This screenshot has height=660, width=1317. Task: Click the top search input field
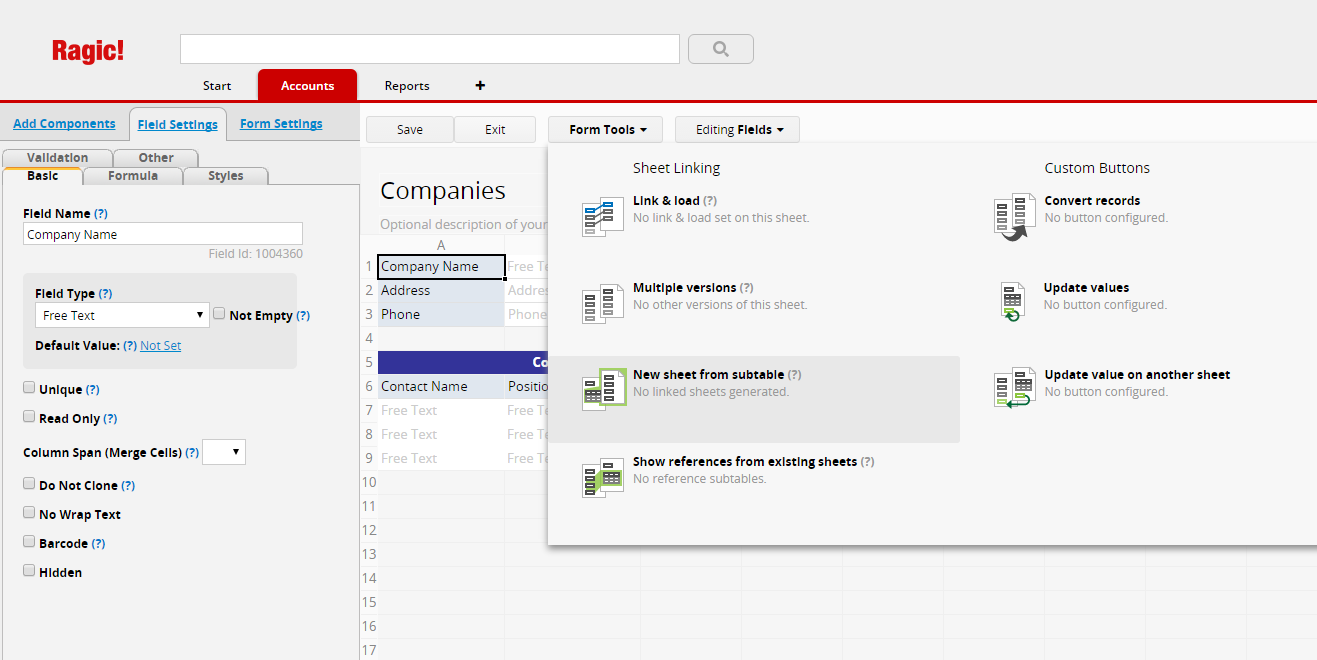point(430,49)
